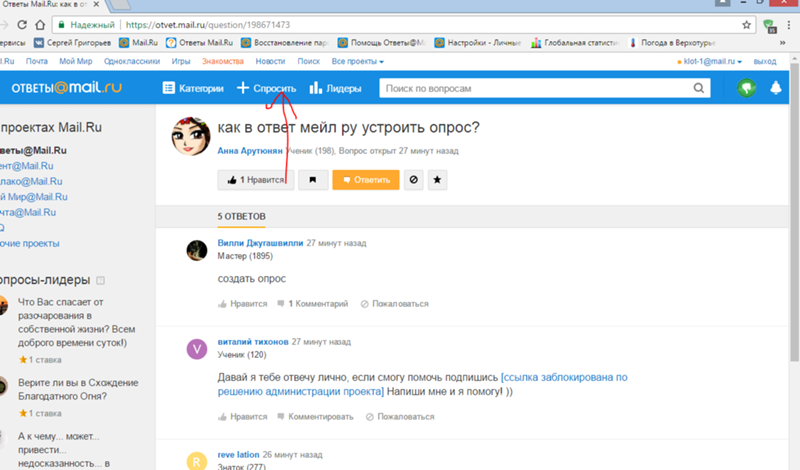Click the icon beside Вопросы-лидеры heading
This screenshot has height=470, width=800.
pos(101,280)
